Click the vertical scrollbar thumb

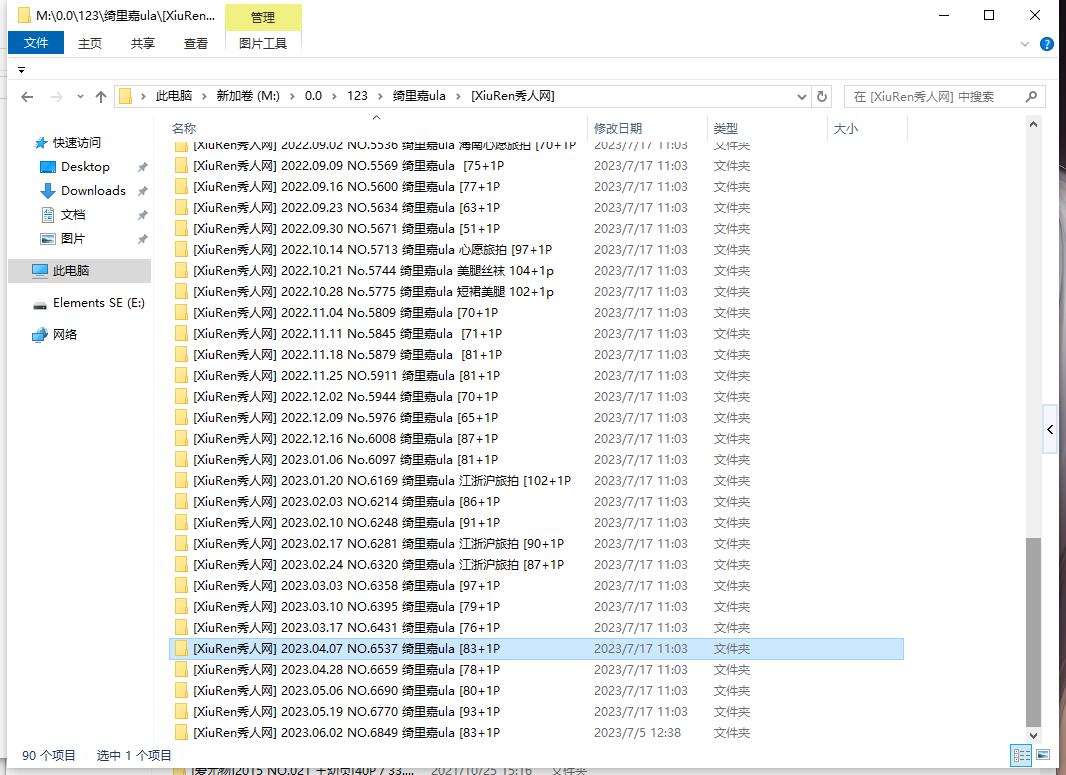pyautogui.click(x=1033, y=632)
